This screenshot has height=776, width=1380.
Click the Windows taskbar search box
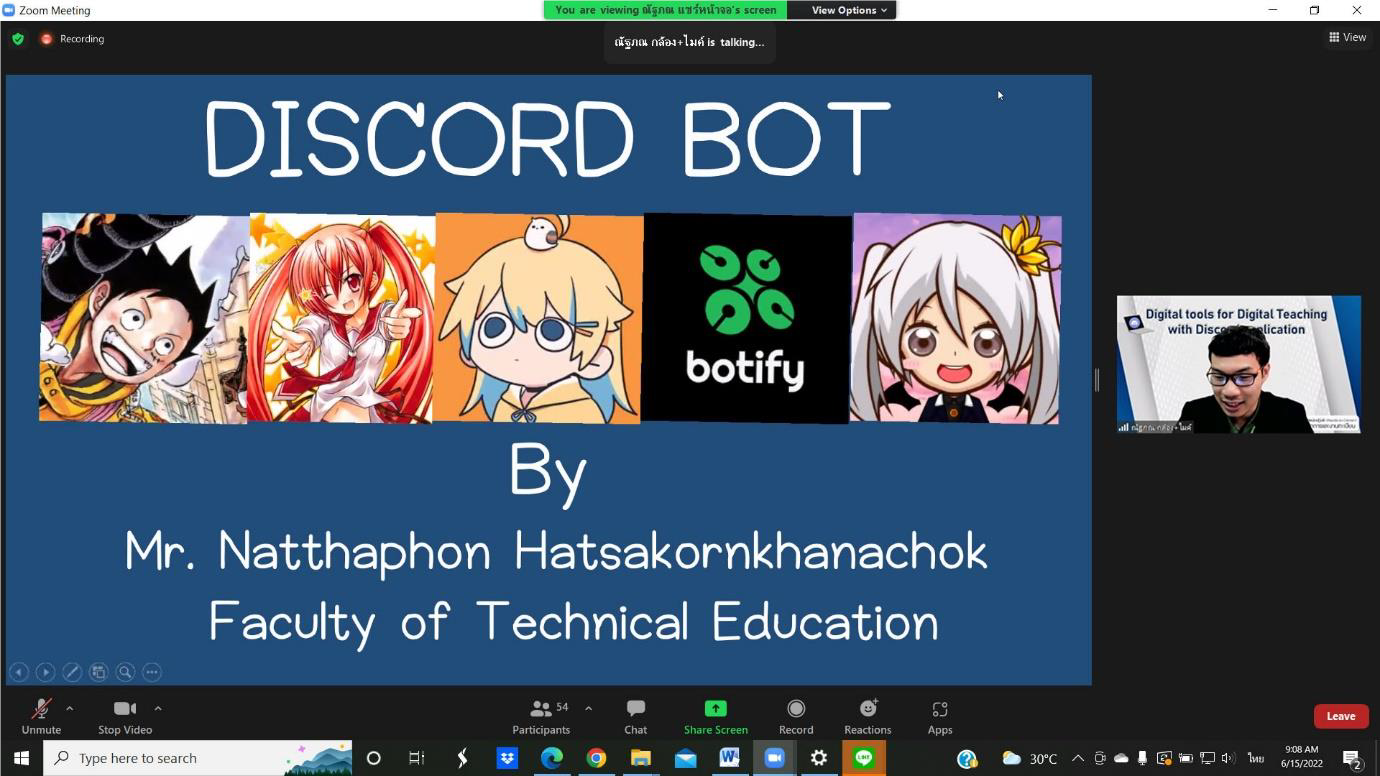coord(198,758)
